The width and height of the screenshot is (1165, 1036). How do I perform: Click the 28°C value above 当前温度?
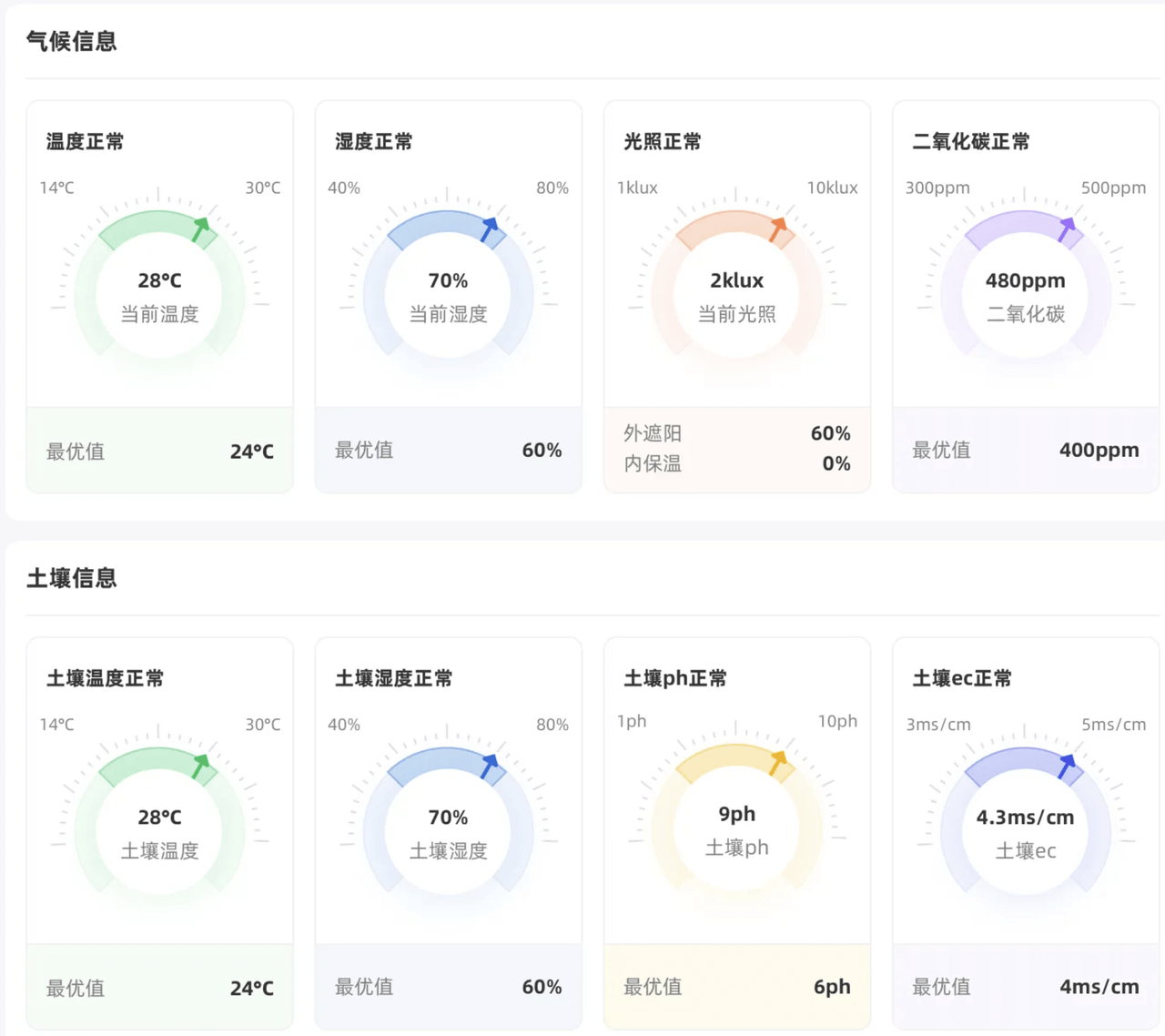click(159, 280)
